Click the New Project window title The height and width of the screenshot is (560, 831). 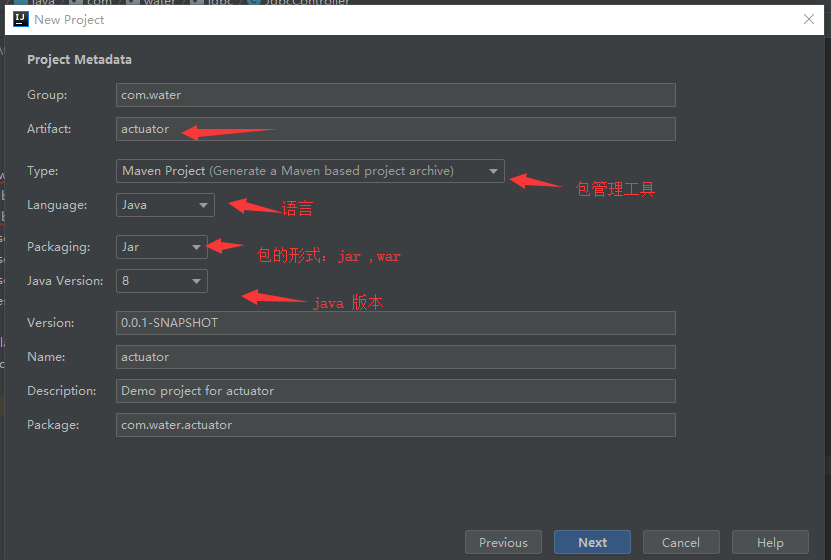click(x=69, y=20)
